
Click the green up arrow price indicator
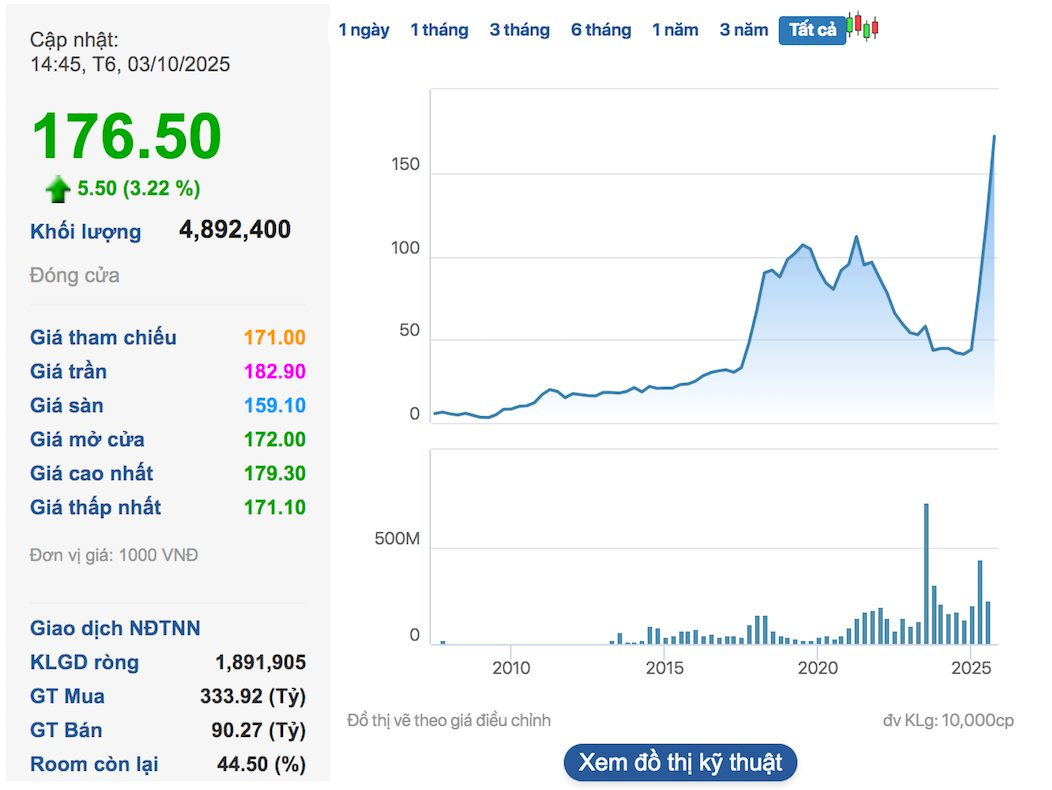(58, 188)
